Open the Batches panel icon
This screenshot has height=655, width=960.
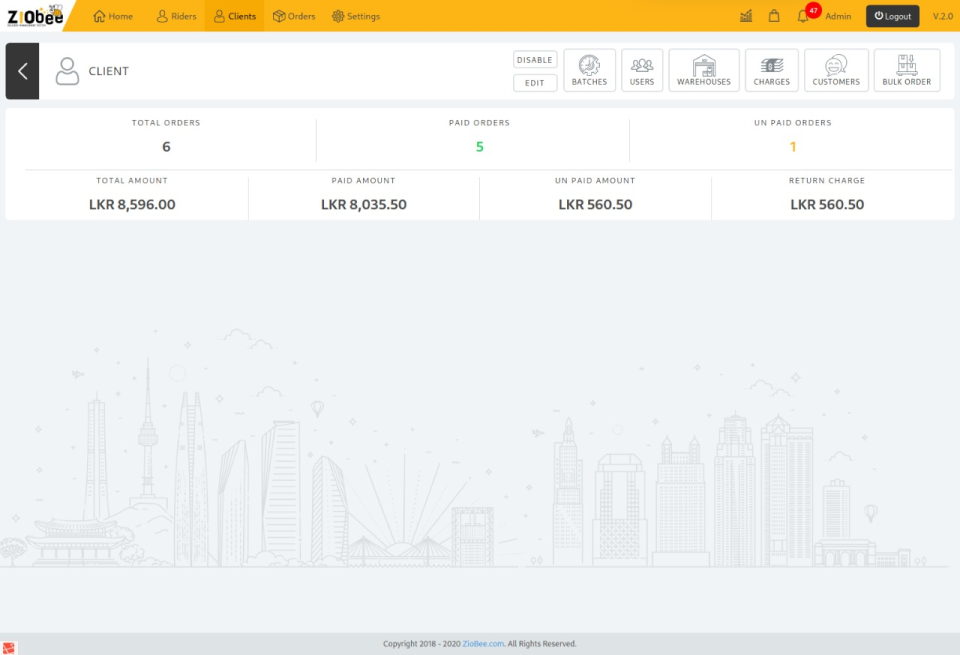pyautogui.click(x=589, y=68)
